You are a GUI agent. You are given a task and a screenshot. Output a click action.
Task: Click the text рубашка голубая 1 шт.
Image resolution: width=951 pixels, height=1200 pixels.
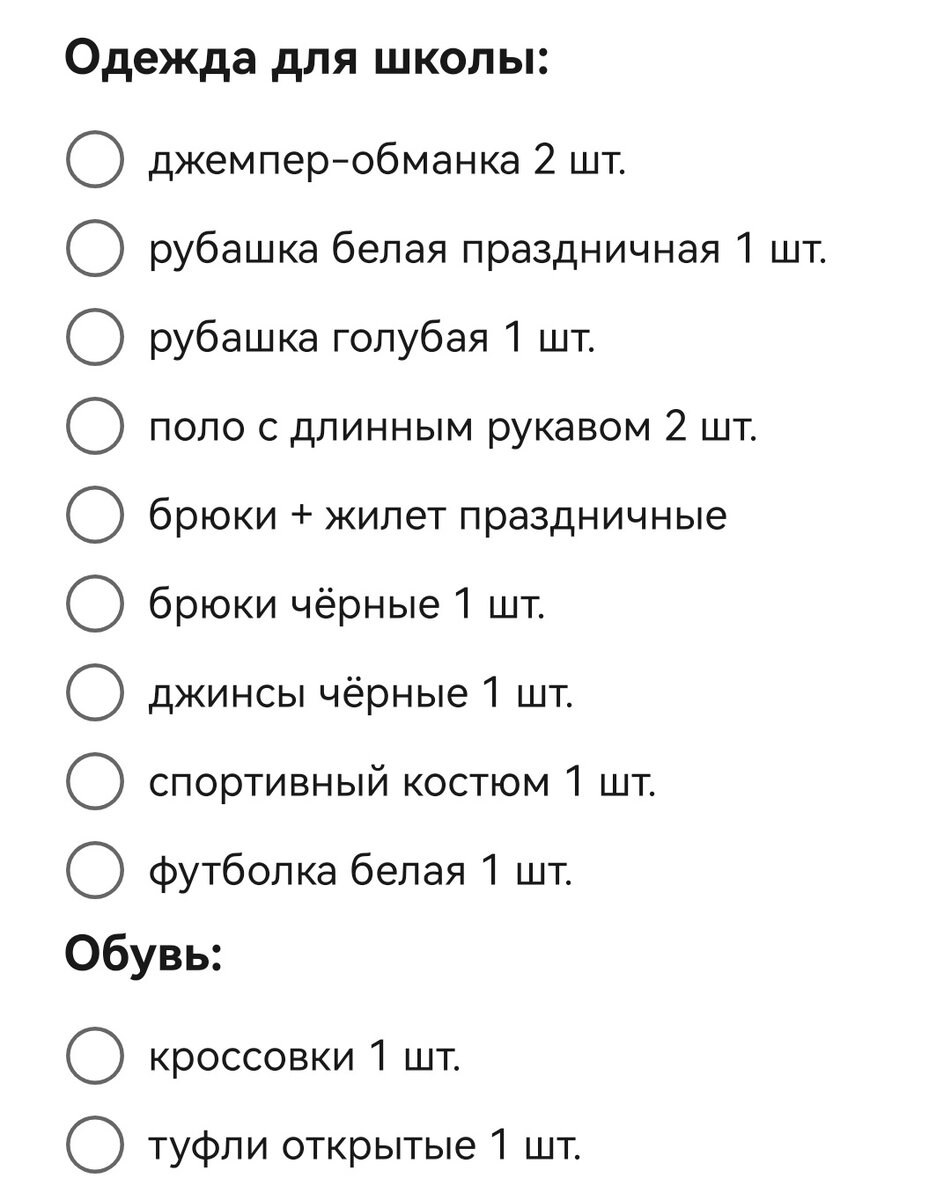coord(372,338)
